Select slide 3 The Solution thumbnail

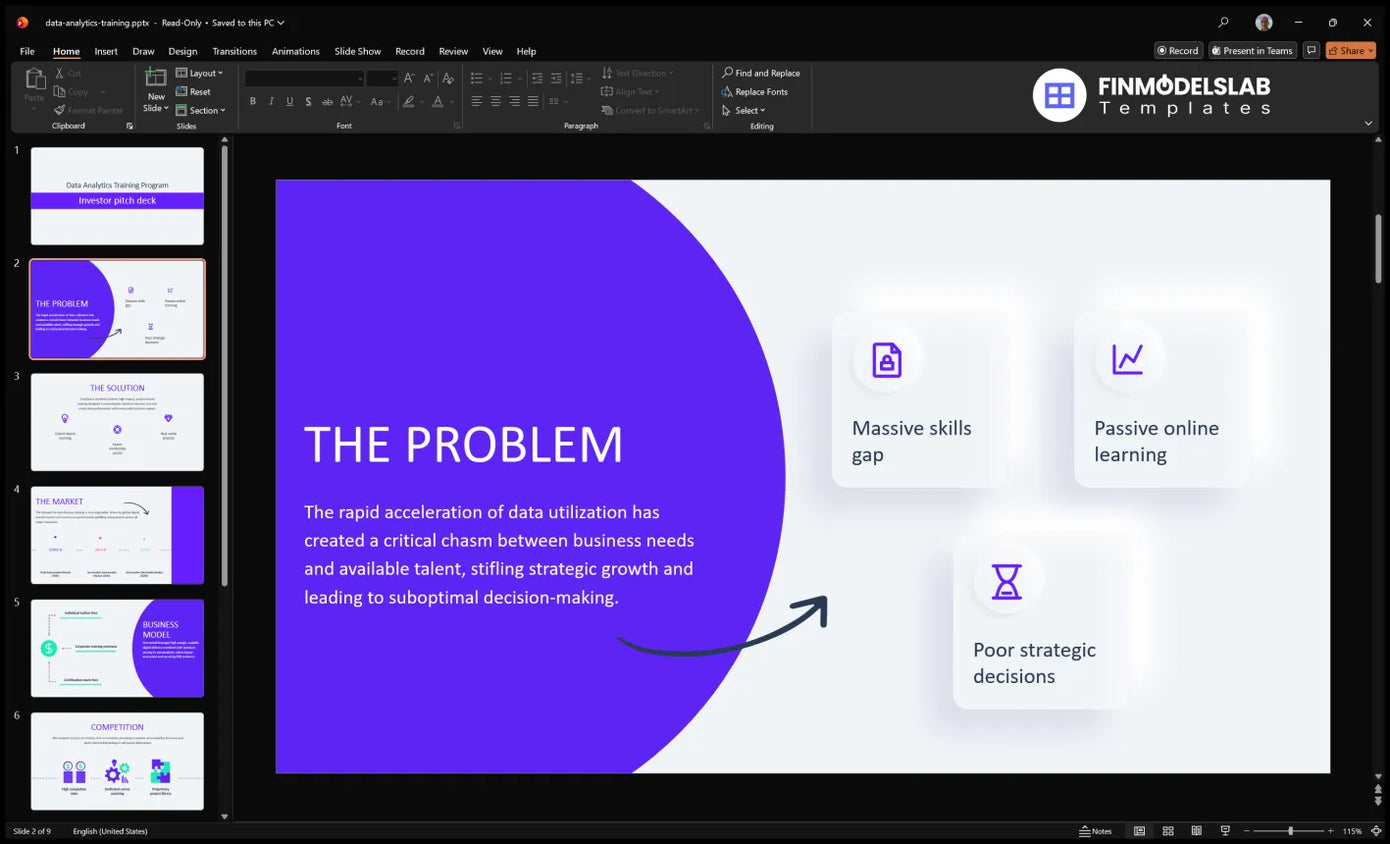click(x=117, y=422)
